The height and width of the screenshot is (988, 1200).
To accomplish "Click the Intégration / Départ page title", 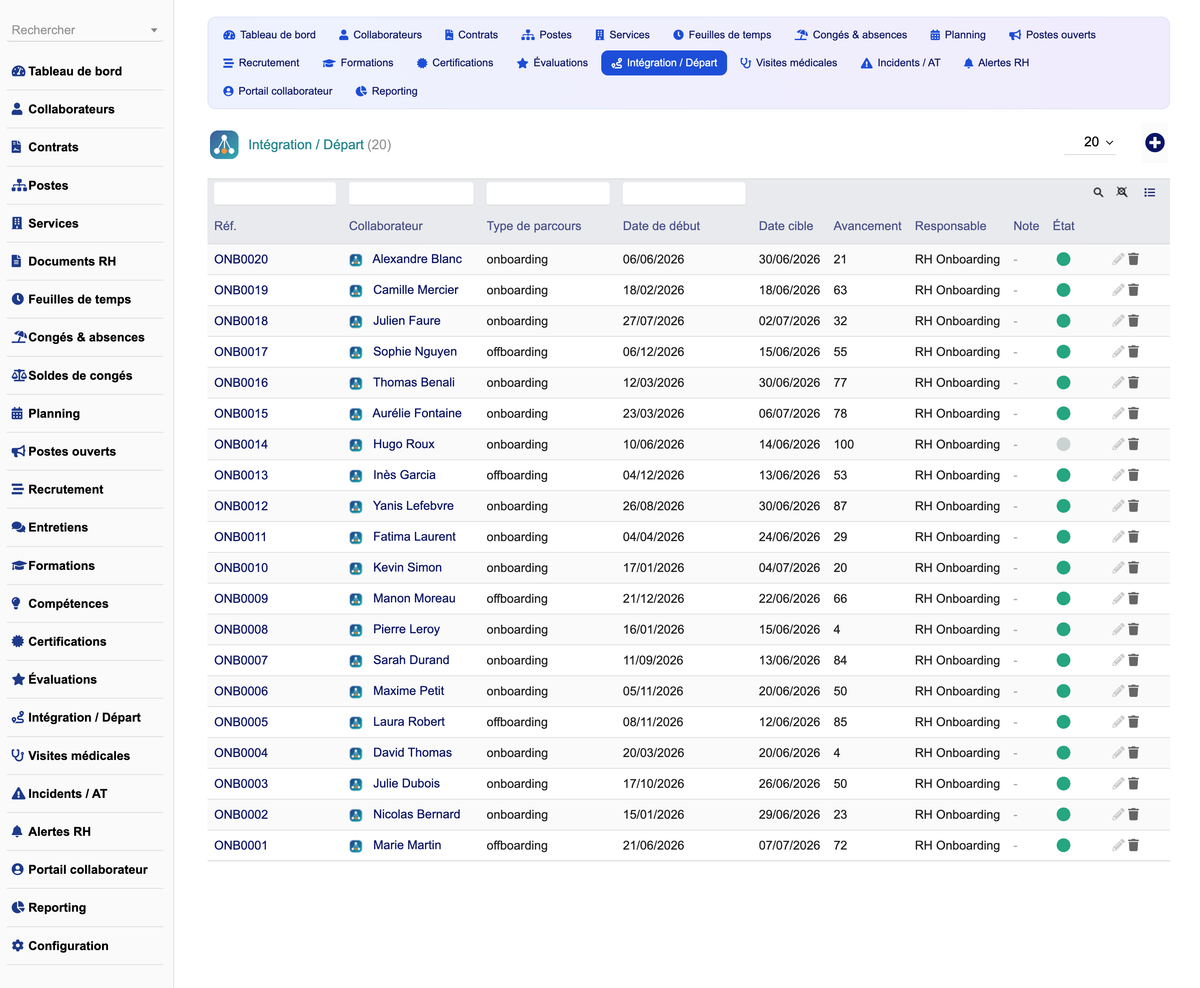I will (306, 144).
